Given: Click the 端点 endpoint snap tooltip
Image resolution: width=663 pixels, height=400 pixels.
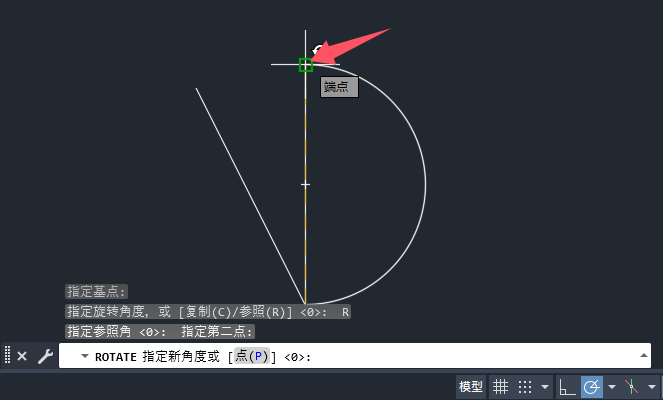Looking at the screenshot, I should pyautogui.click(x=339, y=87).
